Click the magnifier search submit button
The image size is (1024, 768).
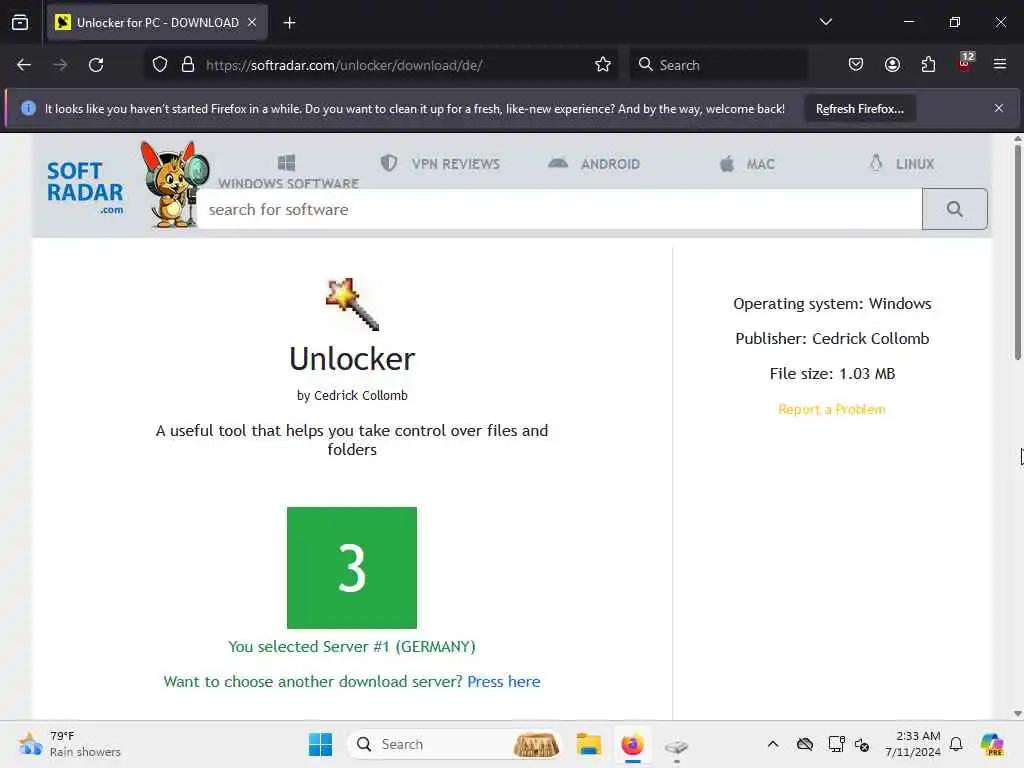click(955, 209)
